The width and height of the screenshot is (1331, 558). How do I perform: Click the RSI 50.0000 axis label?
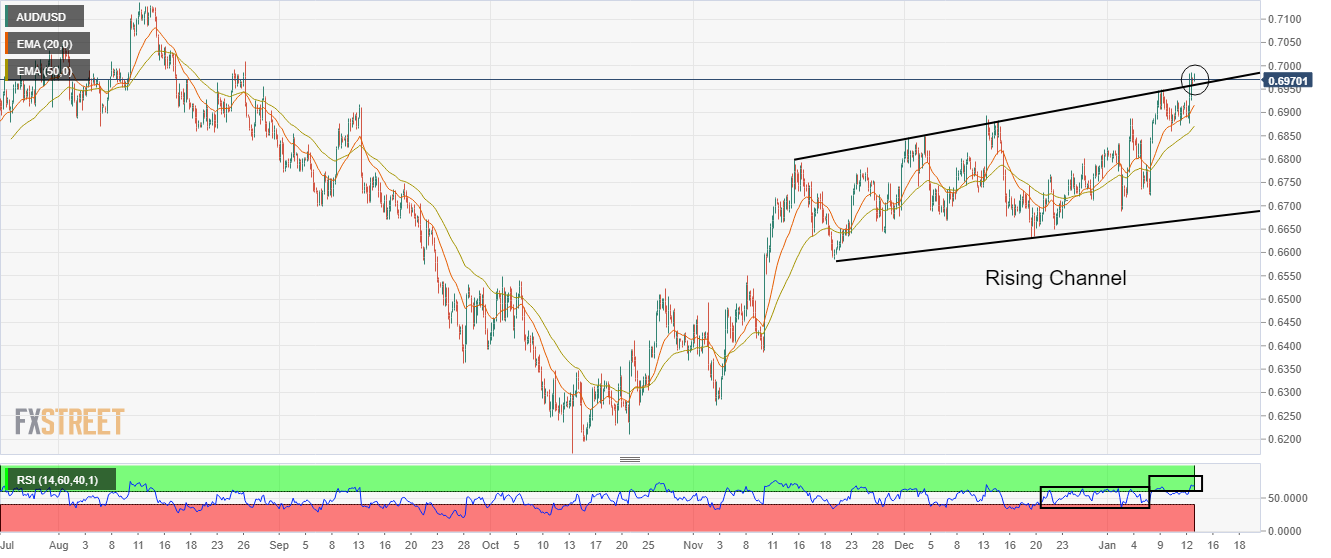tap(1290, 498)
